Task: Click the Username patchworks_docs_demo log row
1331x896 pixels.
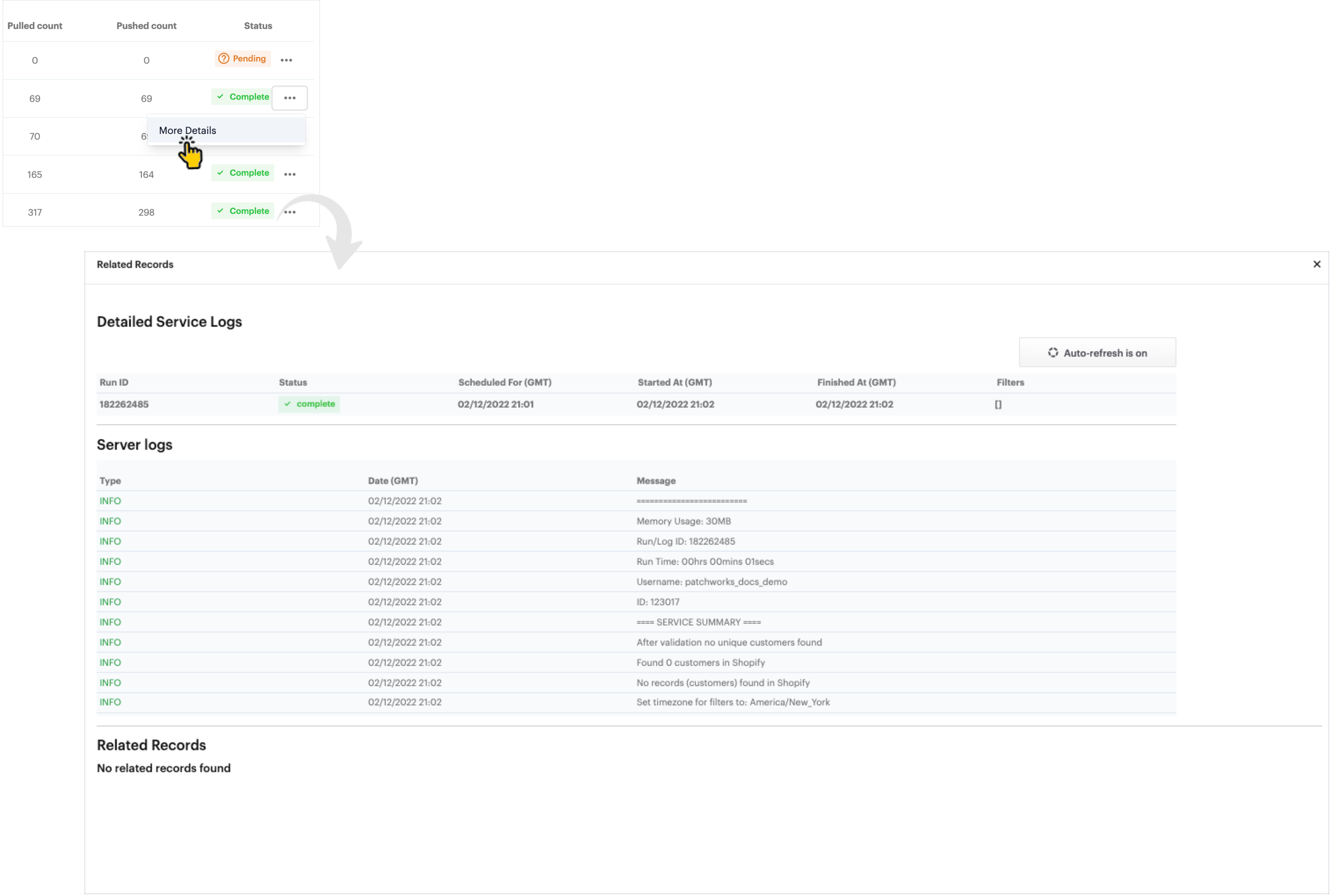Action: [x=711, y=582]
